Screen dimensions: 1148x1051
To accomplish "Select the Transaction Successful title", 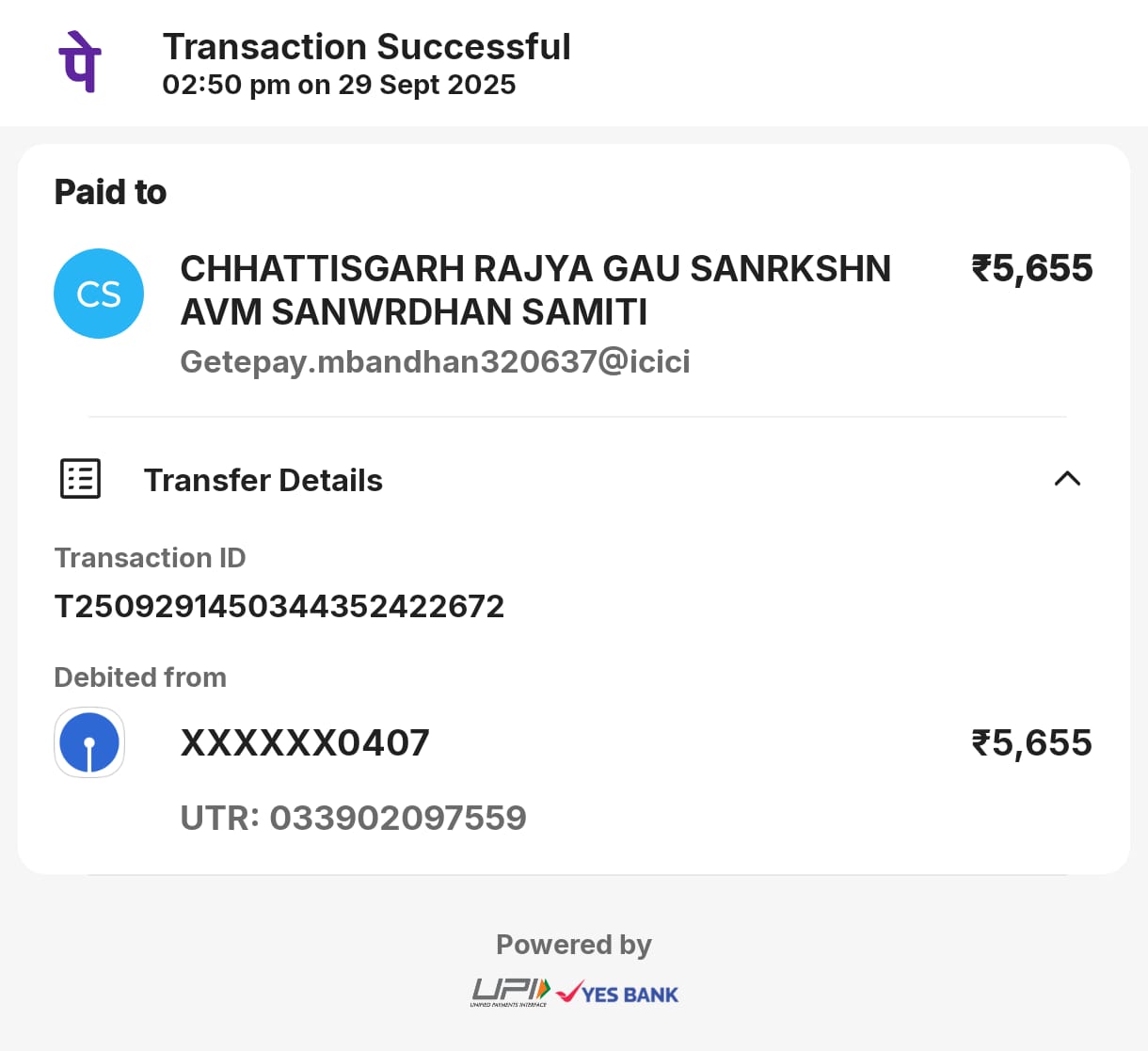I will pos(366,46).
